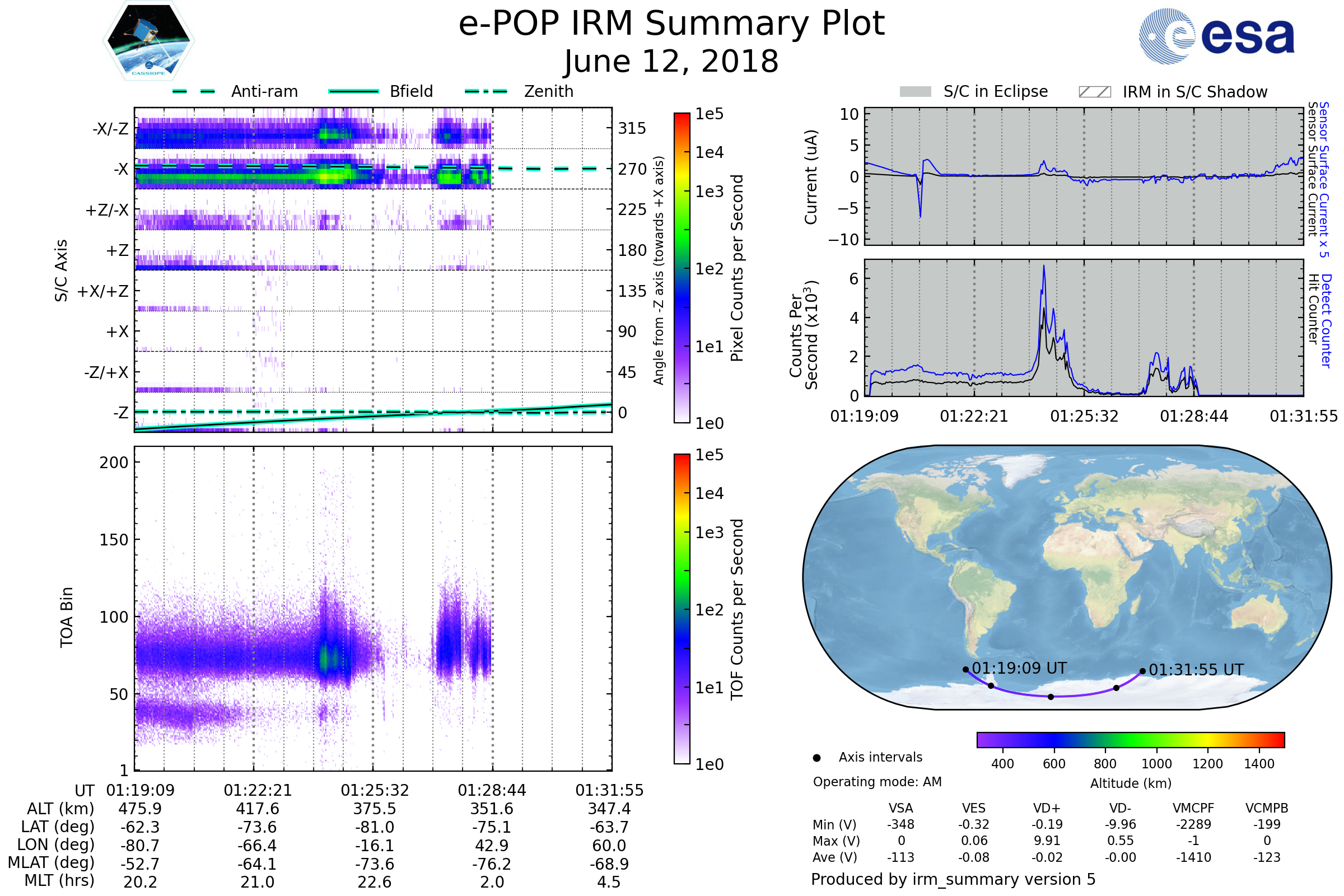The width and height of the screenshot is (1344, 896).
Task: Click the Axis intervals black dot marker
Action: 816,758
